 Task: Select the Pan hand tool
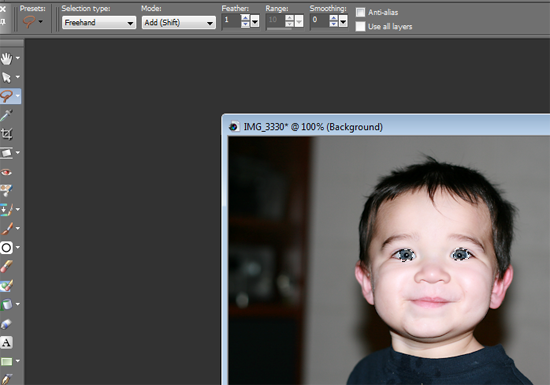[6, 59]
